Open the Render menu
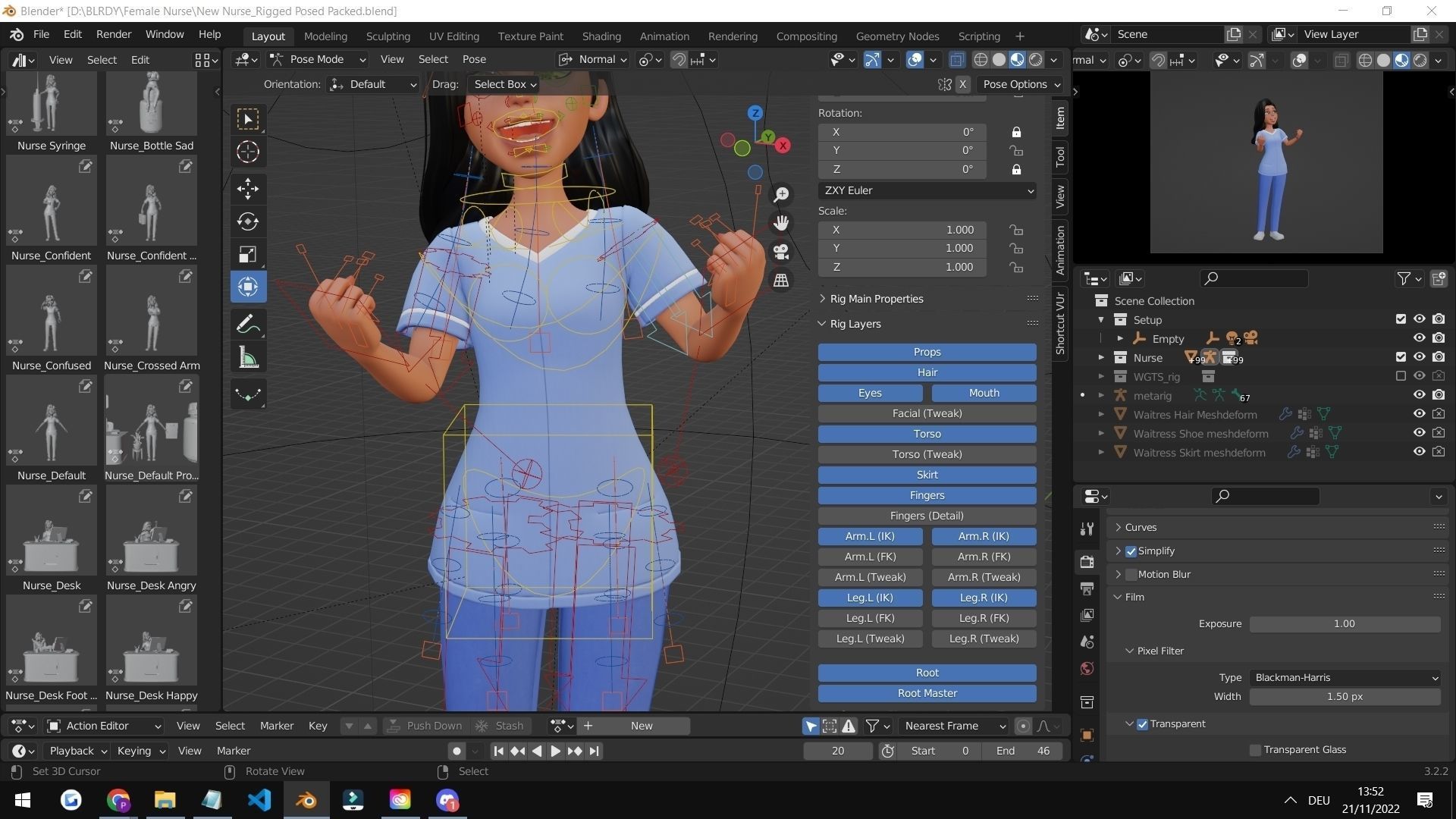 [x=113, y=34]
